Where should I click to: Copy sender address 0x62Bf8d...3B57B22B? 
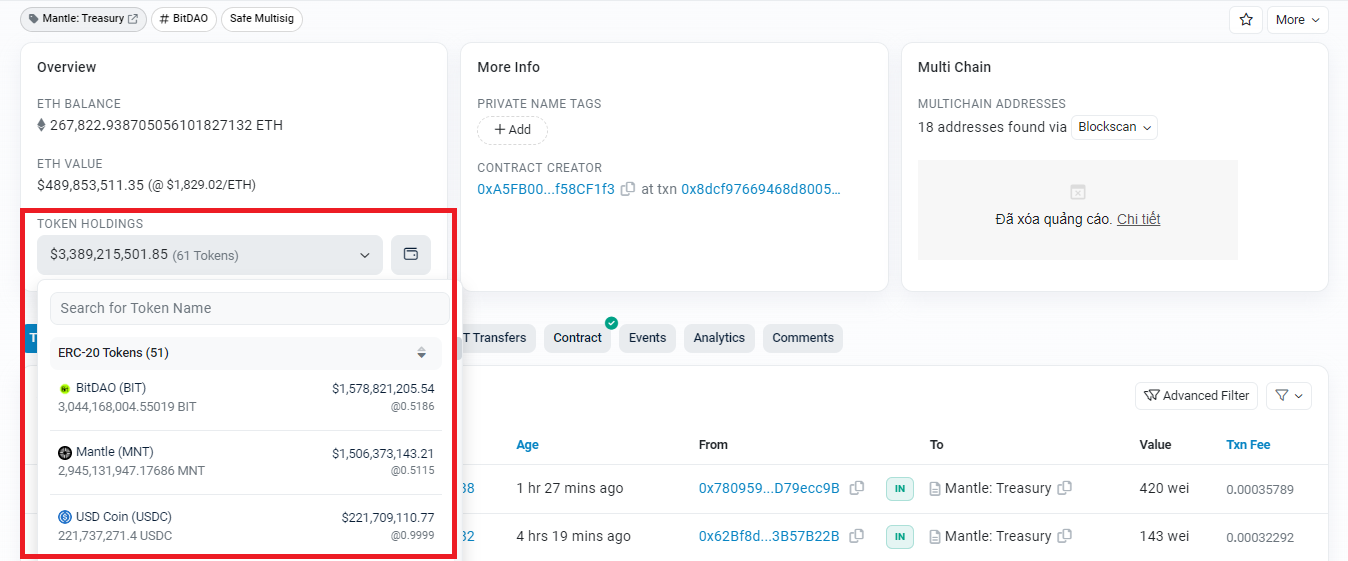857,536
